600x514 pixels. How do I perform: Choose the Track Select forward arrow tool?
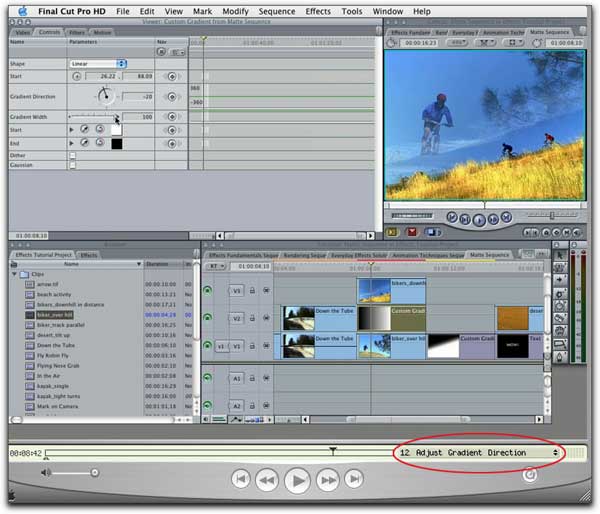tap(560, 280)
